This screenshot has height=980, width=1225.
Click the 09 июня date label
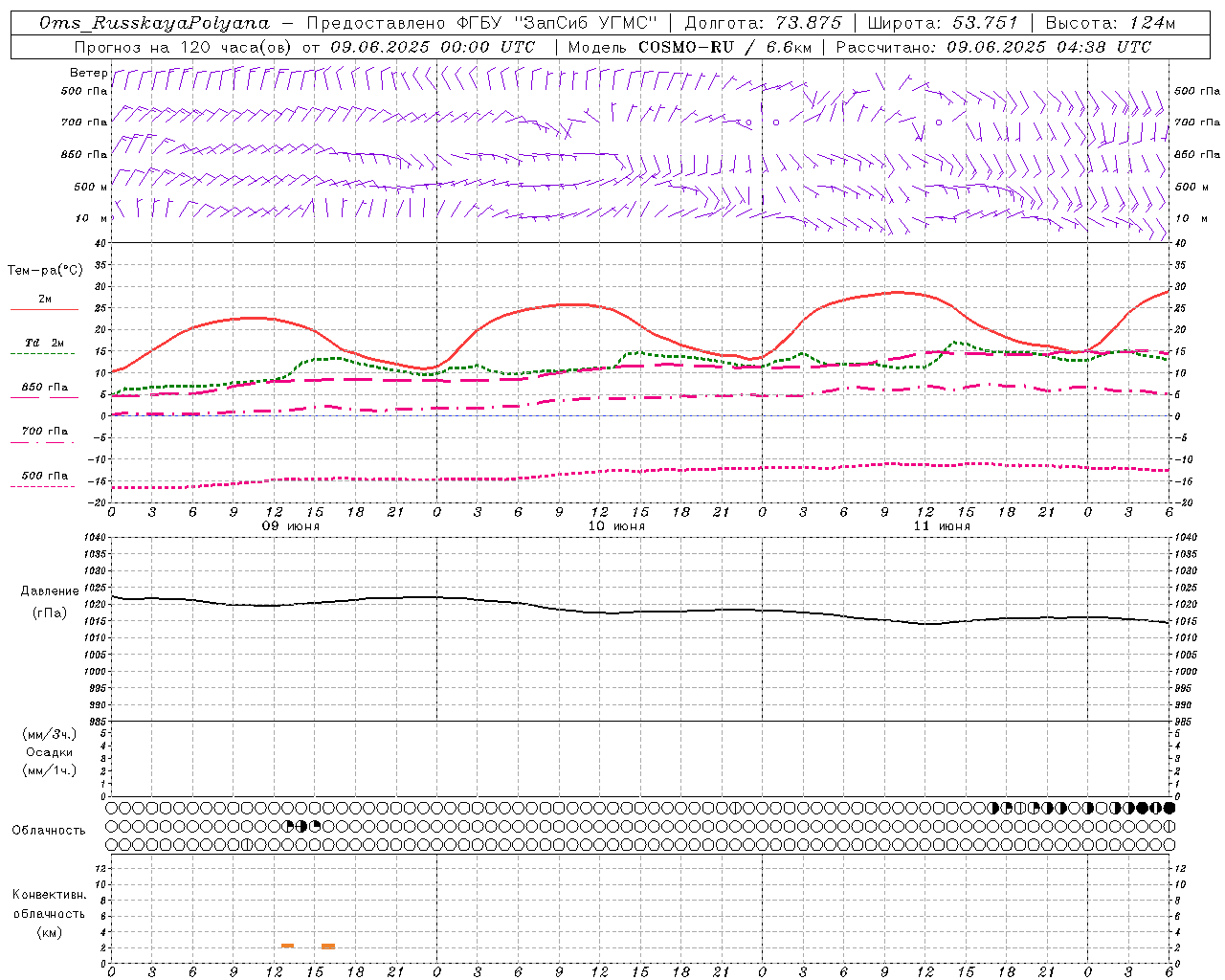291,526
